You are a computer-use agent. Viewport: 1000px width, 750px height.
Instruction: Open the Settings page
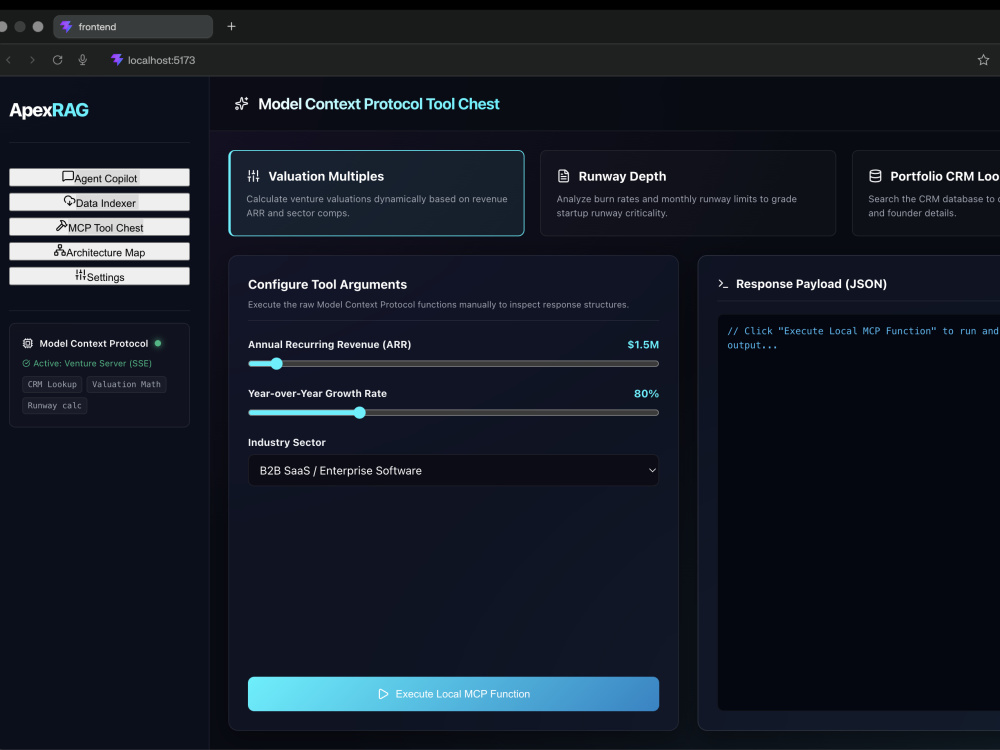[x=99, y=276]
